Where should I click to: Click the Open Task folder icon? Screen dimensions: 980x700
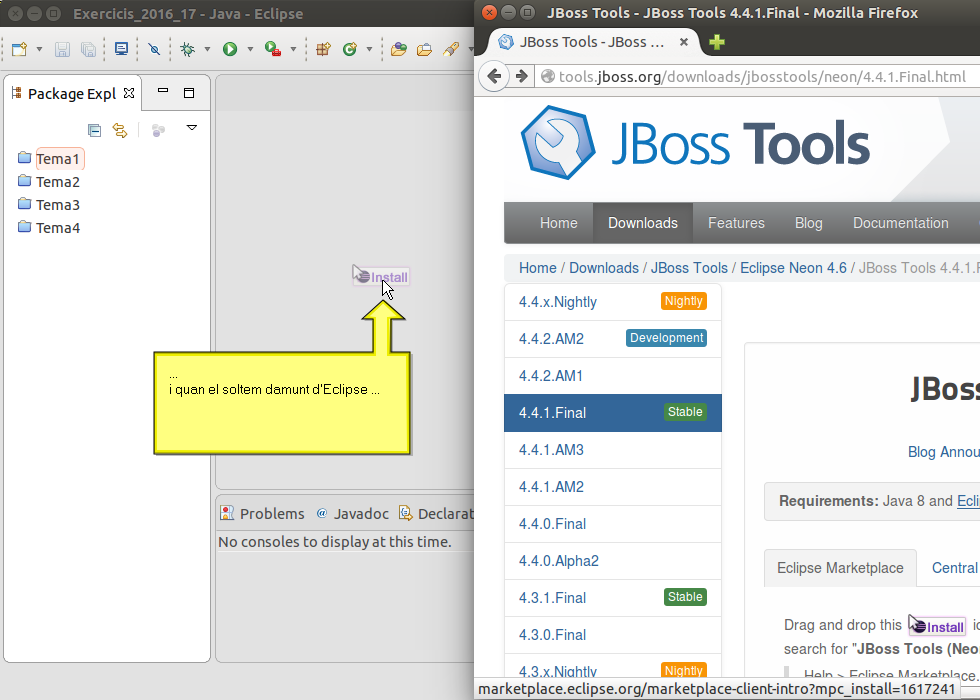point(424,49)
